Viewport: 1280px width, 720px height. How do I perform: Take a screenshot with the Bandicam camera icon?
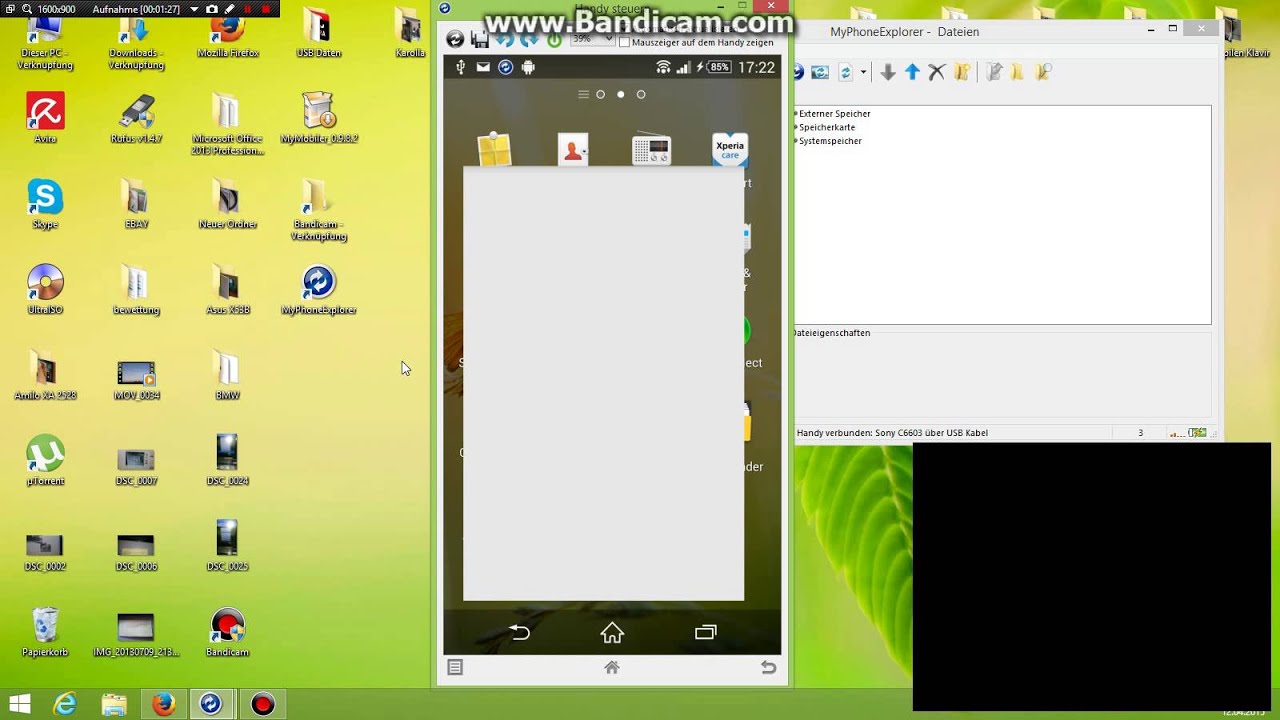[212, 9]
